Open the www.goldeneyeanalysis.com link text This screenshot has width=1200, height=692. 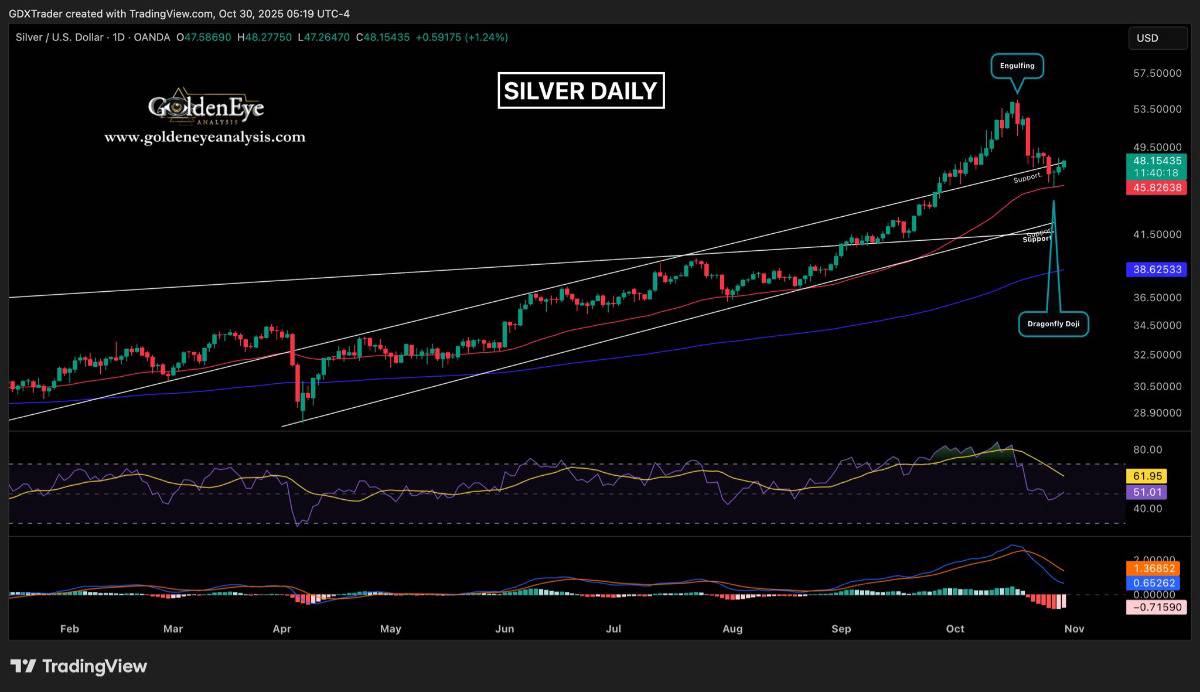(205, 137)
